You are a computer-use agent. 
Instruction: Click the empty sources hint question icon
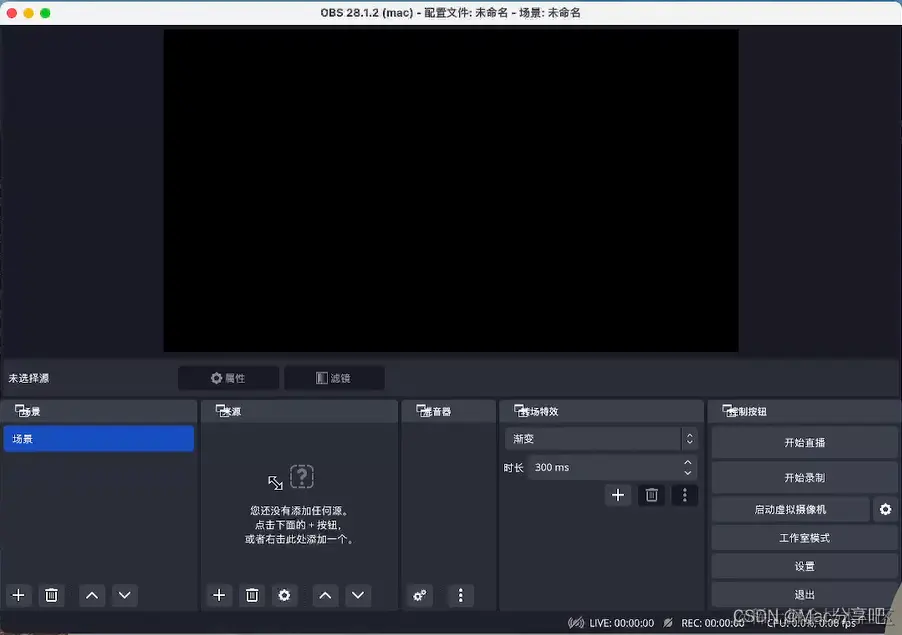(x=302, y=477)
